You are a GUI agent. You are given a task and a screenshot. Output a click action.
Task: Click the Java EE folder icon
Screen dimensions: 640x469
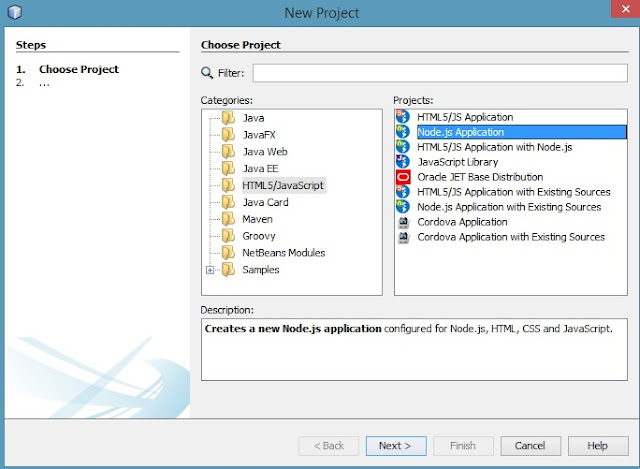coord(228,169)
